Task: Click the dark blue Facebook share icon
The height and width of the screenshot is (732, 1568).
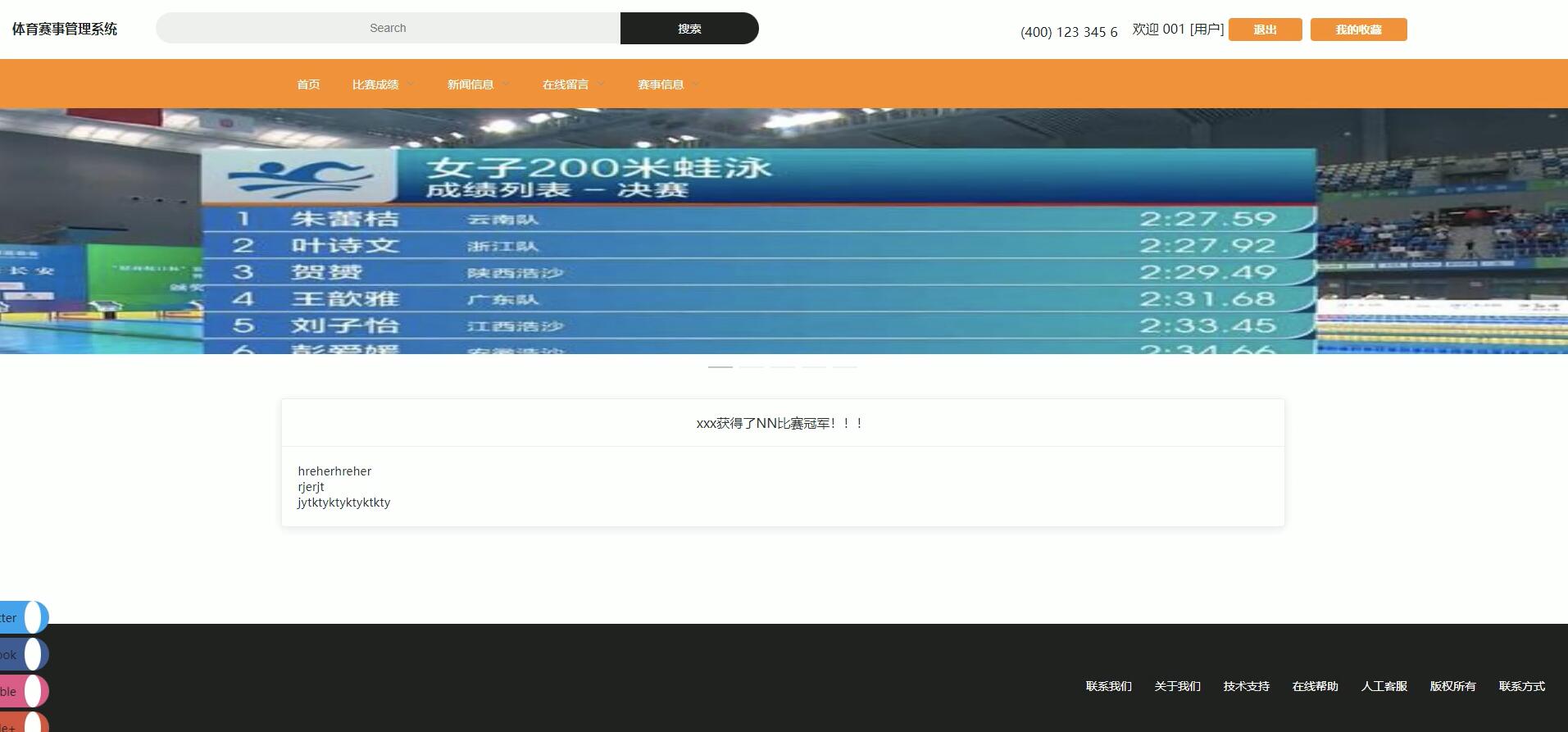Action: [24, 654]
